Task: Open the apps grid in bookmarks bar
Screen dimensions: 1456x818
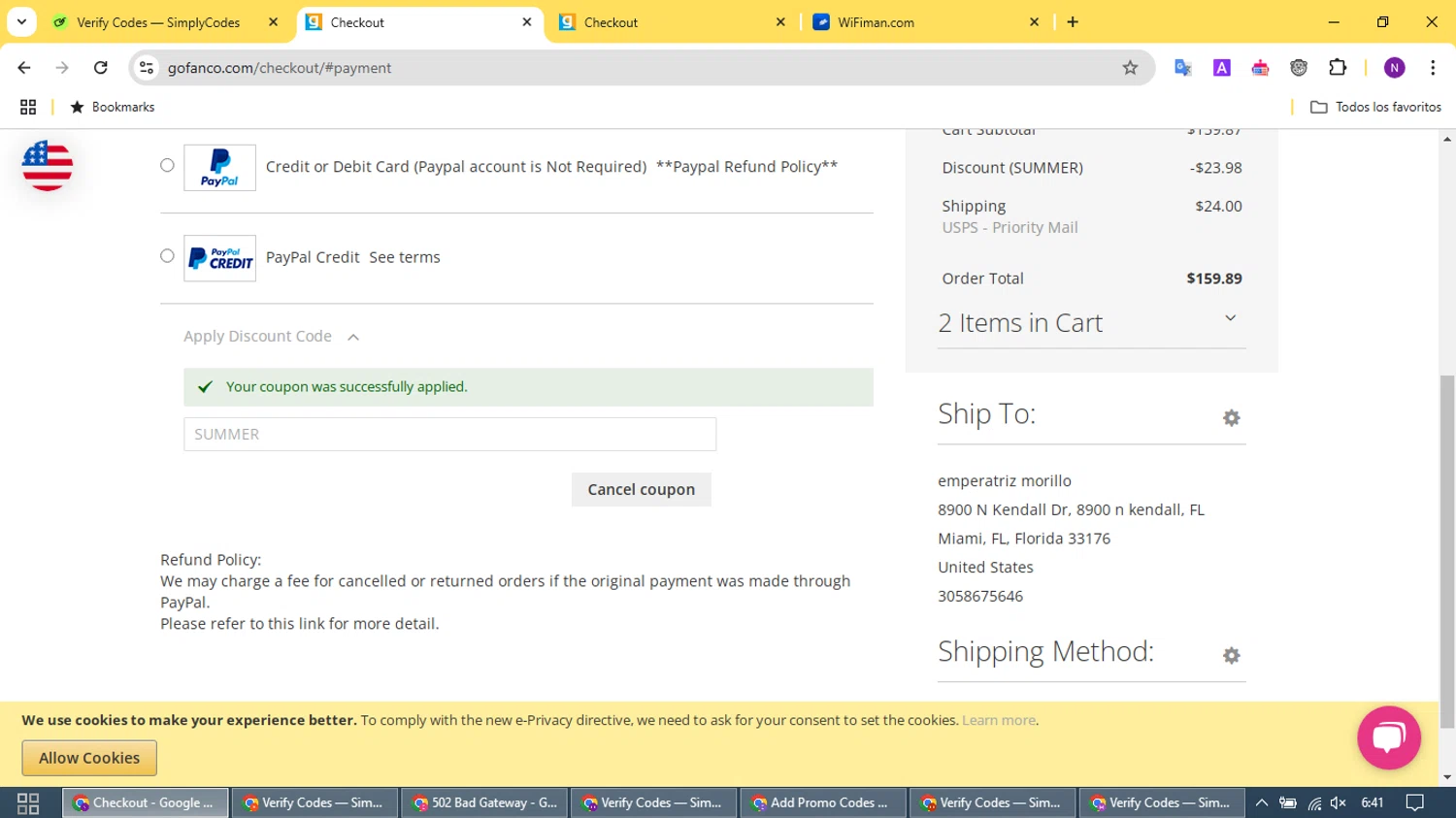Action: pos(28,107)
